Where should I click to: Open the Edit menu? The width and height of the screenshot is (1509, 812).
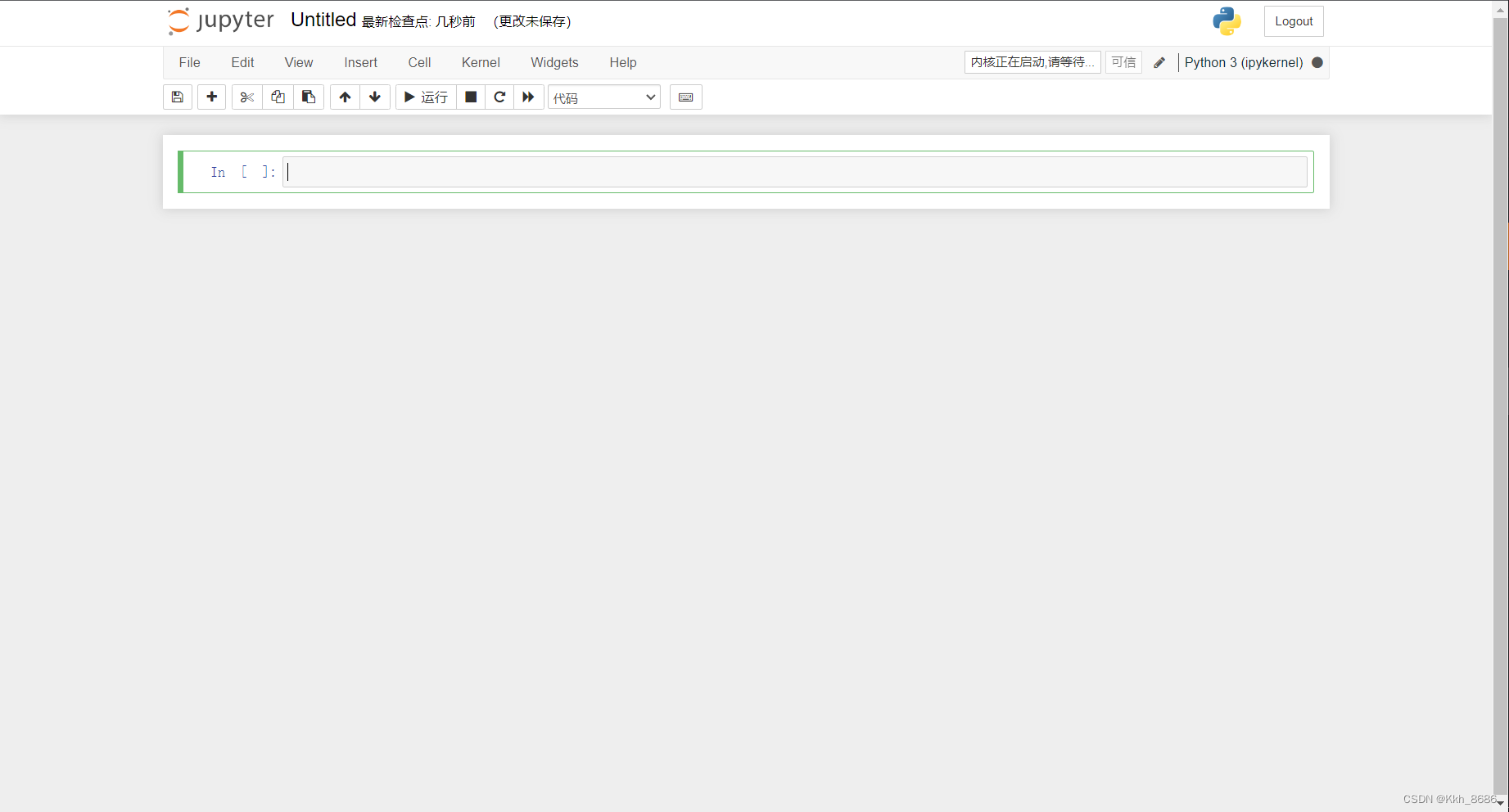(x=242, y=63)
